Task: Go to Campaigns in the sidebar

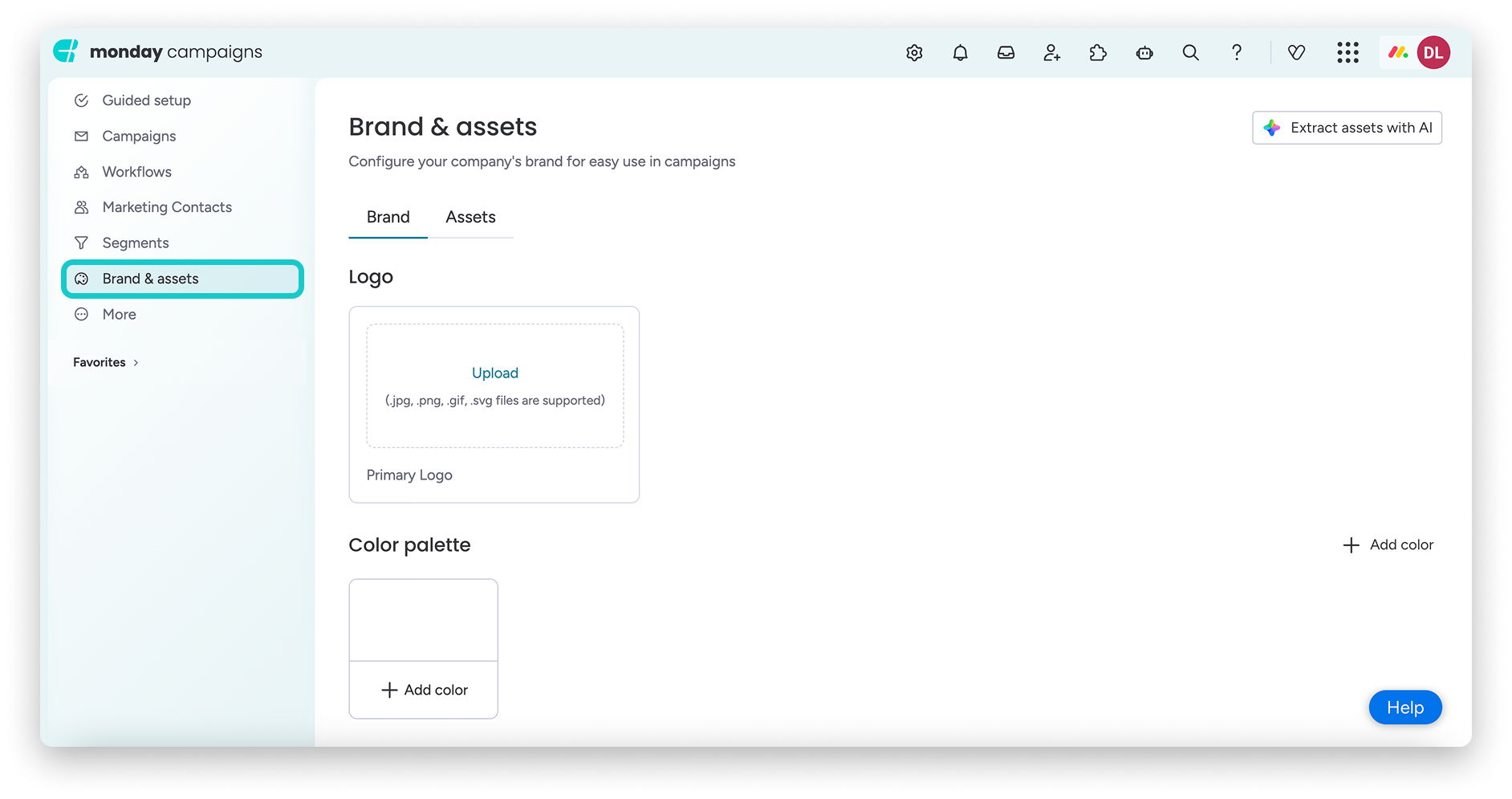Action: [182, 136]
